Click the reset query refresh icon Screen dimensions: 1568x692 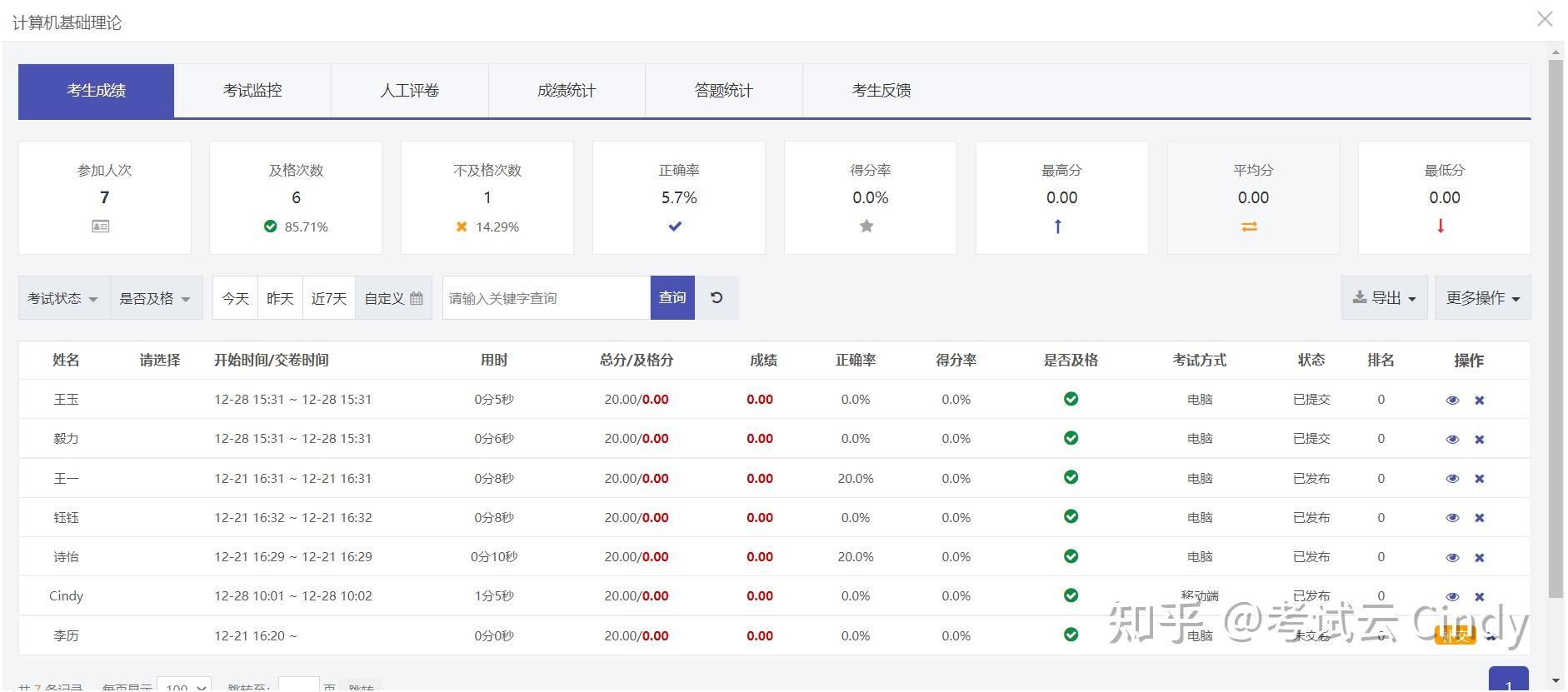(x=717, y=297)
